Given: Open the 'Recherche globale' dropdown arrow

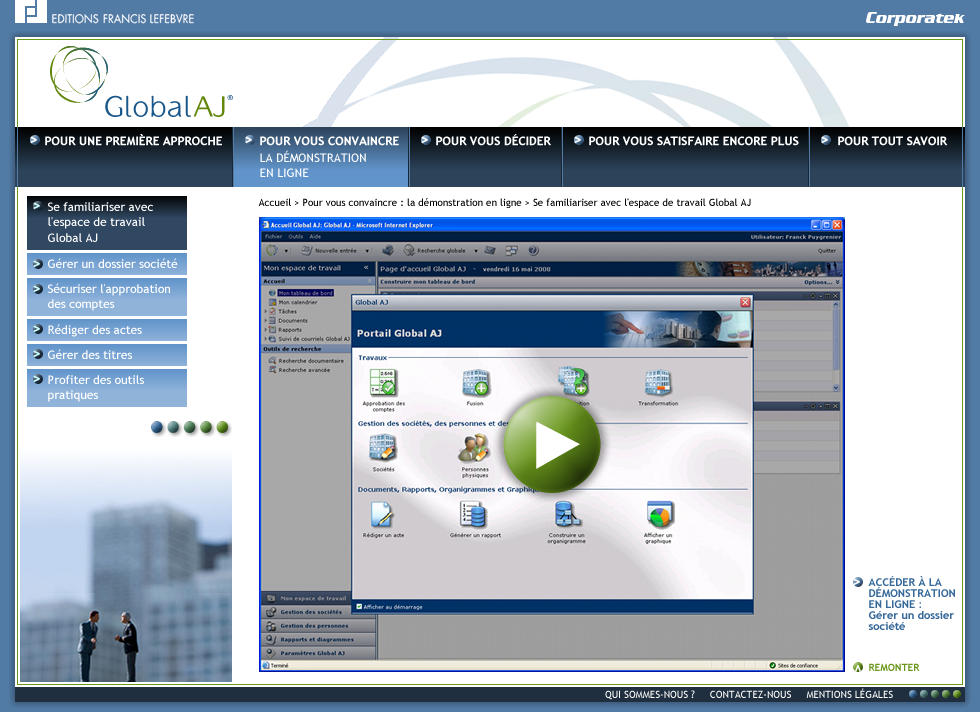Looking at the screenshot, I should coord(476,251).
